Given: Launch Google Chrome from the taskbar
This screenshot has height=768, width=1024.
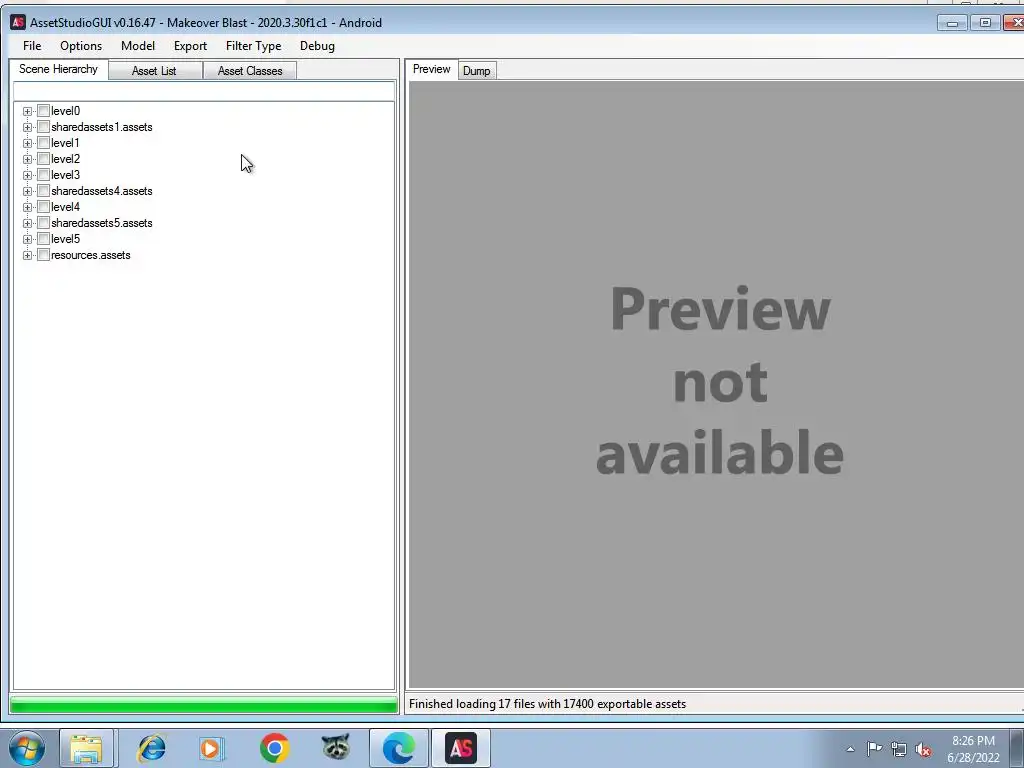Looking at the screenshot, I should [x=274, y=748].
